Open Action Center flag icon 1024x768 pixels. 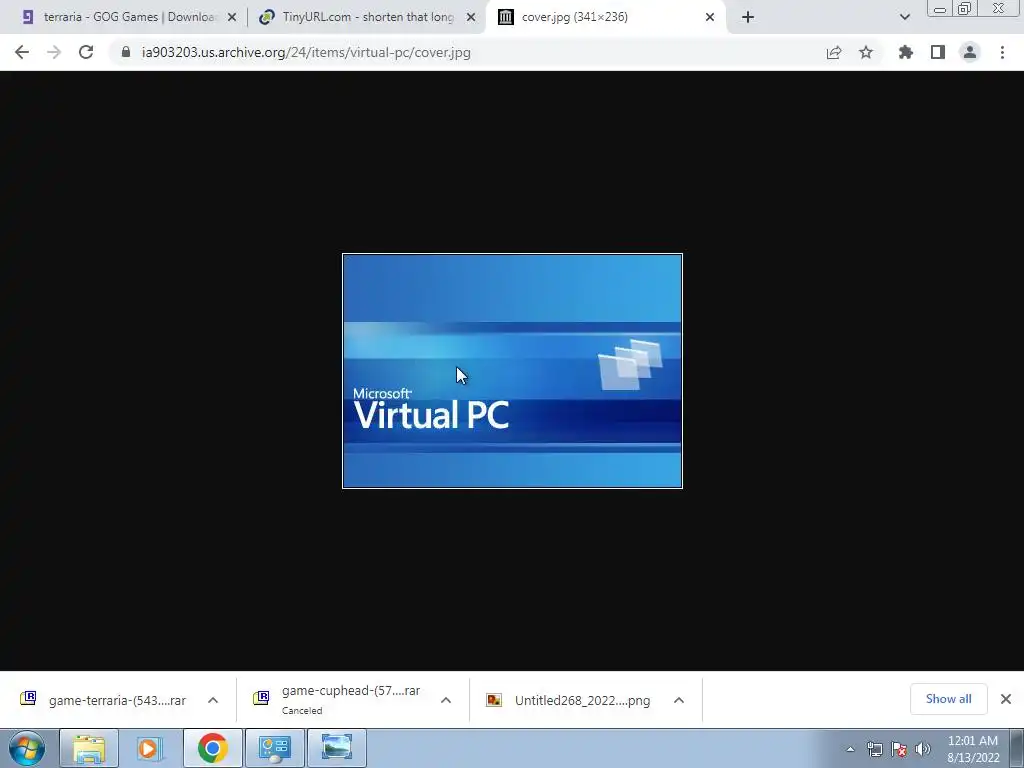(x=899, y=749)
